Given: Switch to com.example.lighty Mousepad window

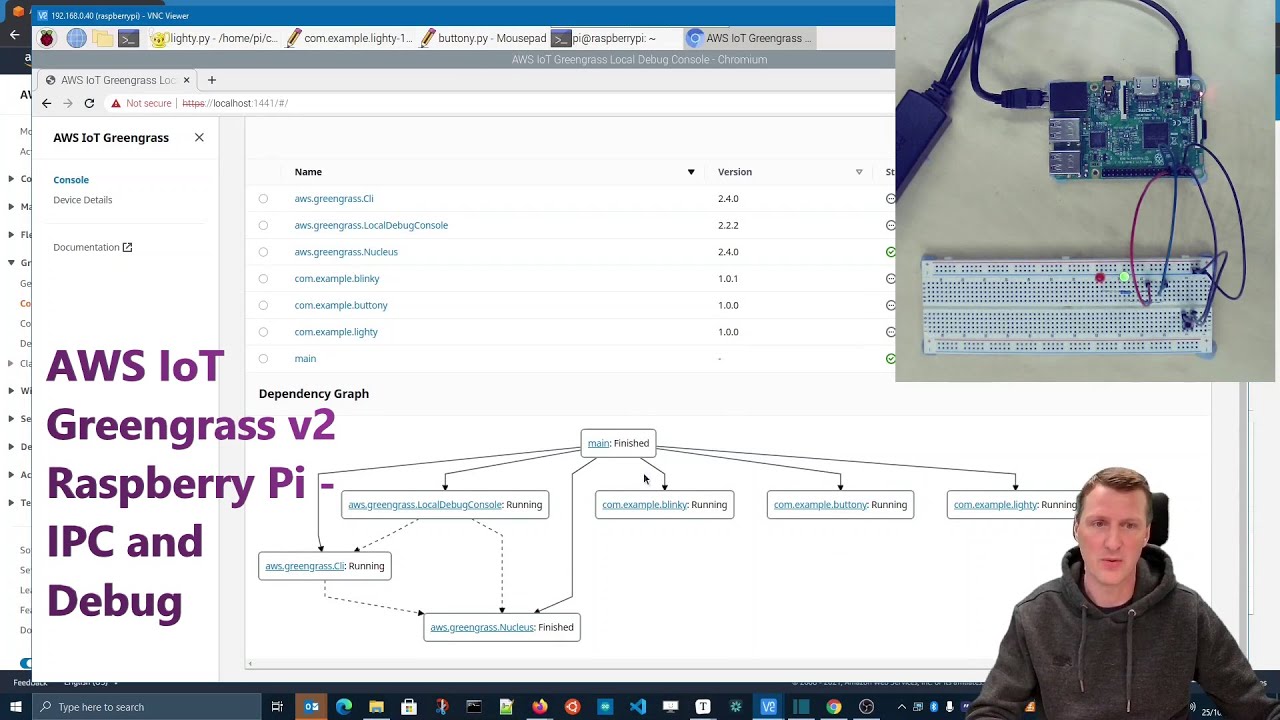Looking at the screenshot, I should tap(349, 38).
